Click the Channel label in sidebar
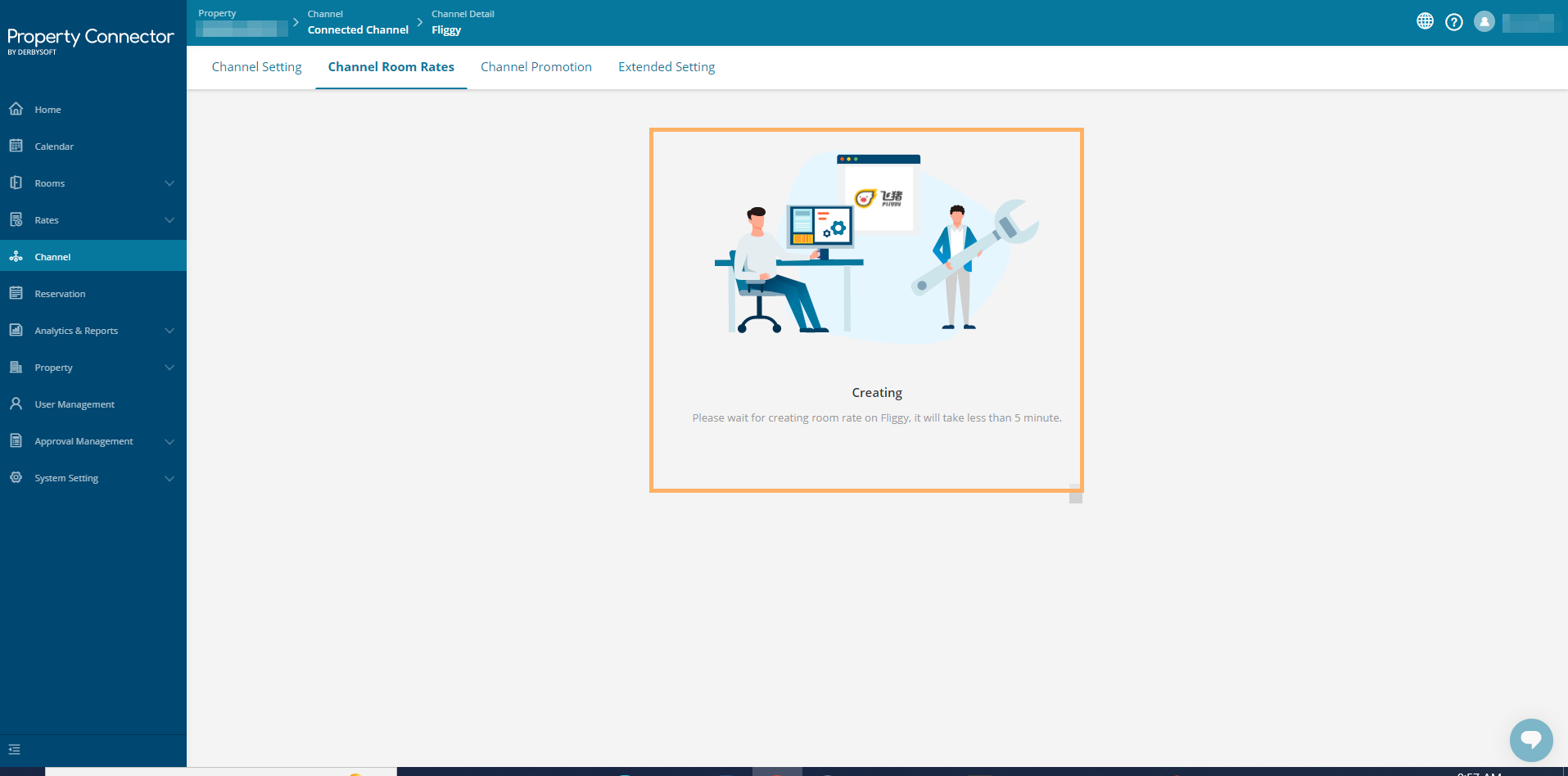 coord(52,257)
